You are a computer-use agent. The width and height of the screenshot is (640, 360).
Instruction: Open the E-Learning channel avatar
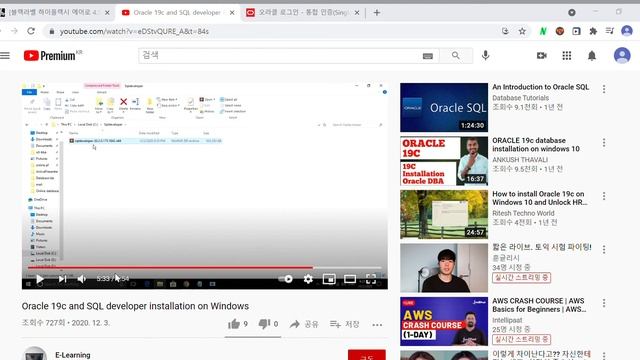point(35,354)
